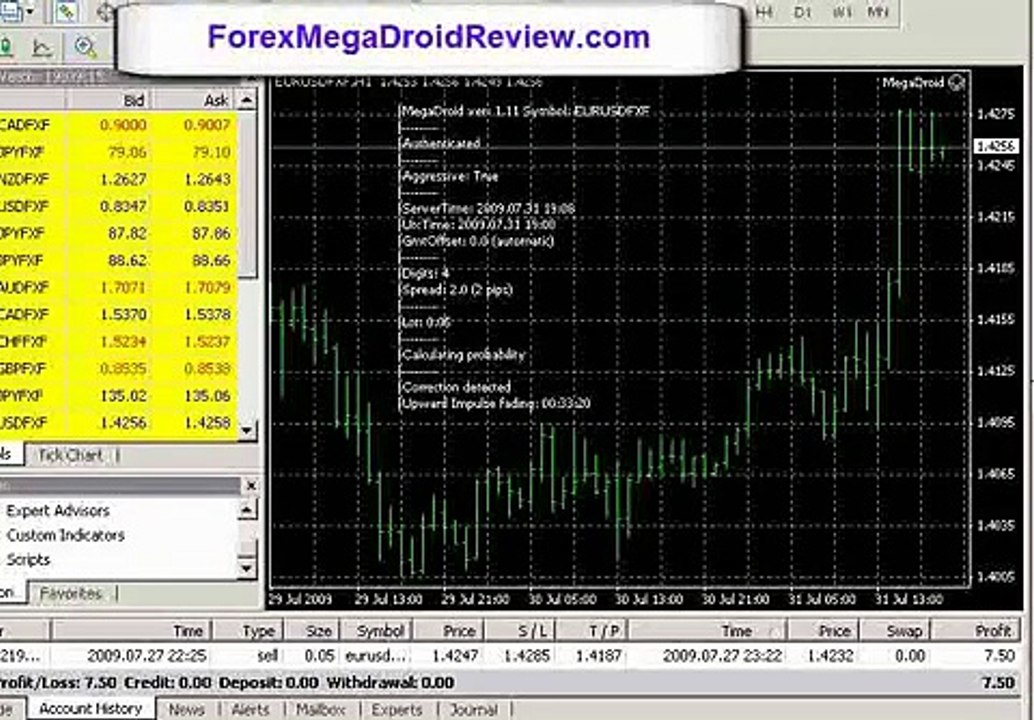
Task: Select the Market Watch ask value '1.5378'
Action: (x=207, y=315)
